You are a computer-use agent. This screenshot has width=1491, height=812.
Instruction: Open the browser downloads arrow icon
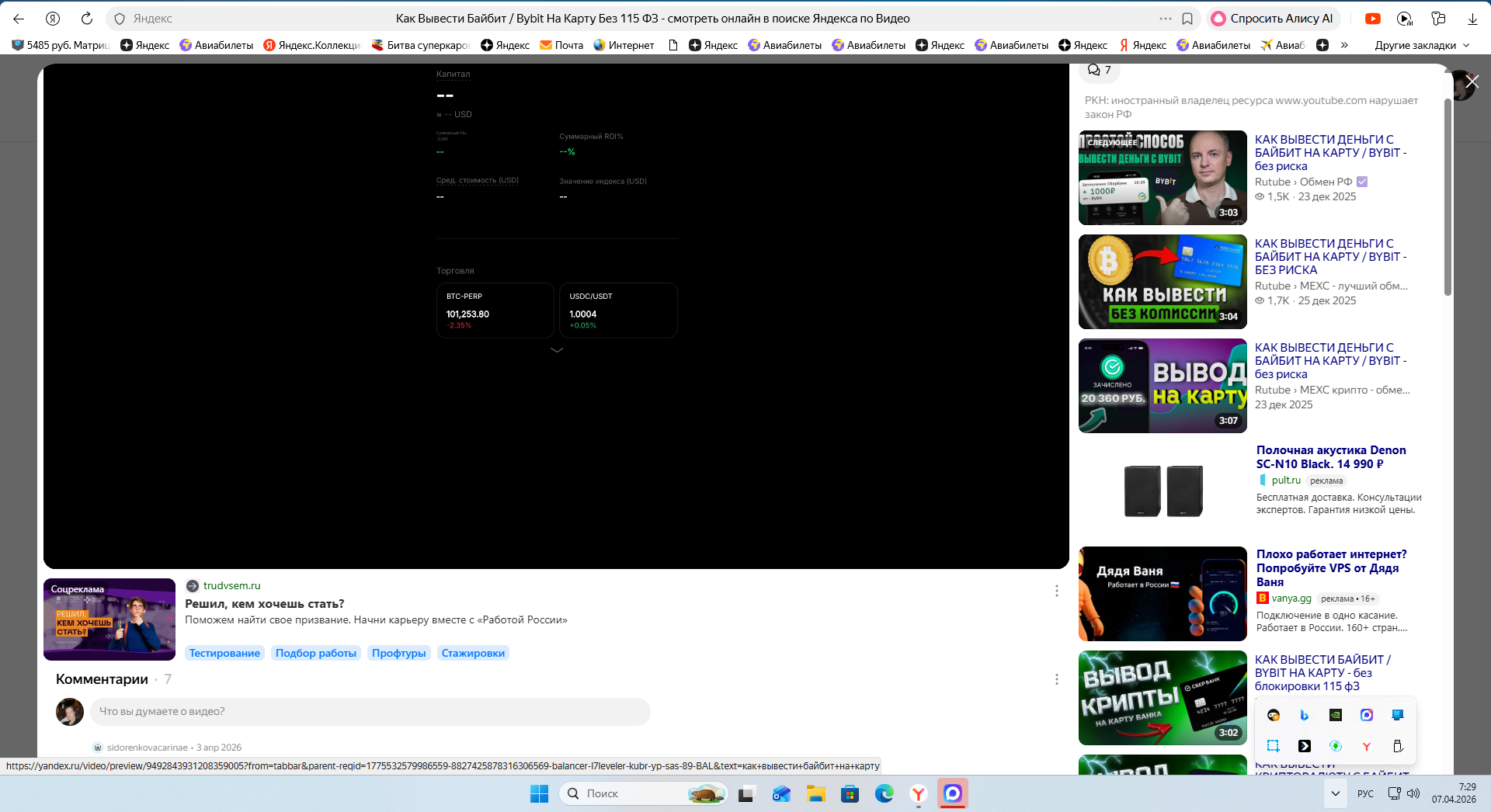[1472, 19]
